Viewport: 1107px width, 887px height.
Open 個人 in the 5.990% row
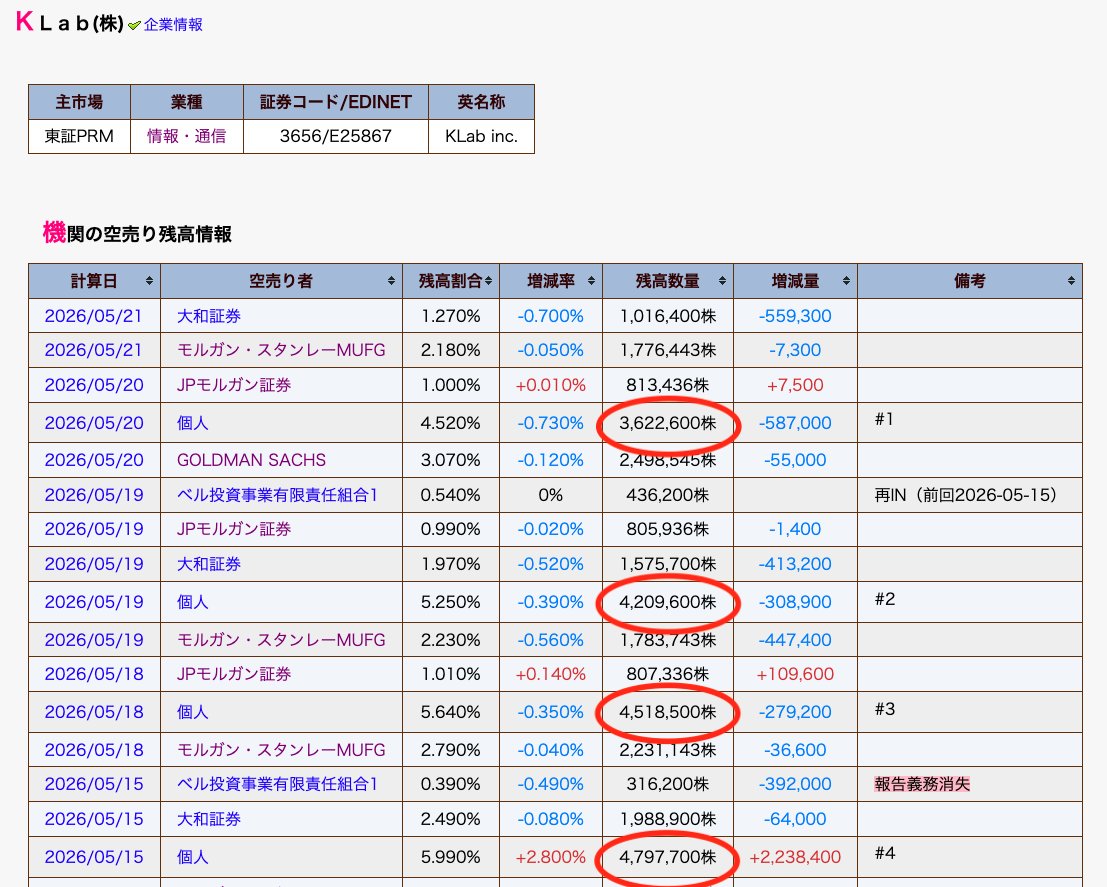(x=192, y=857)
